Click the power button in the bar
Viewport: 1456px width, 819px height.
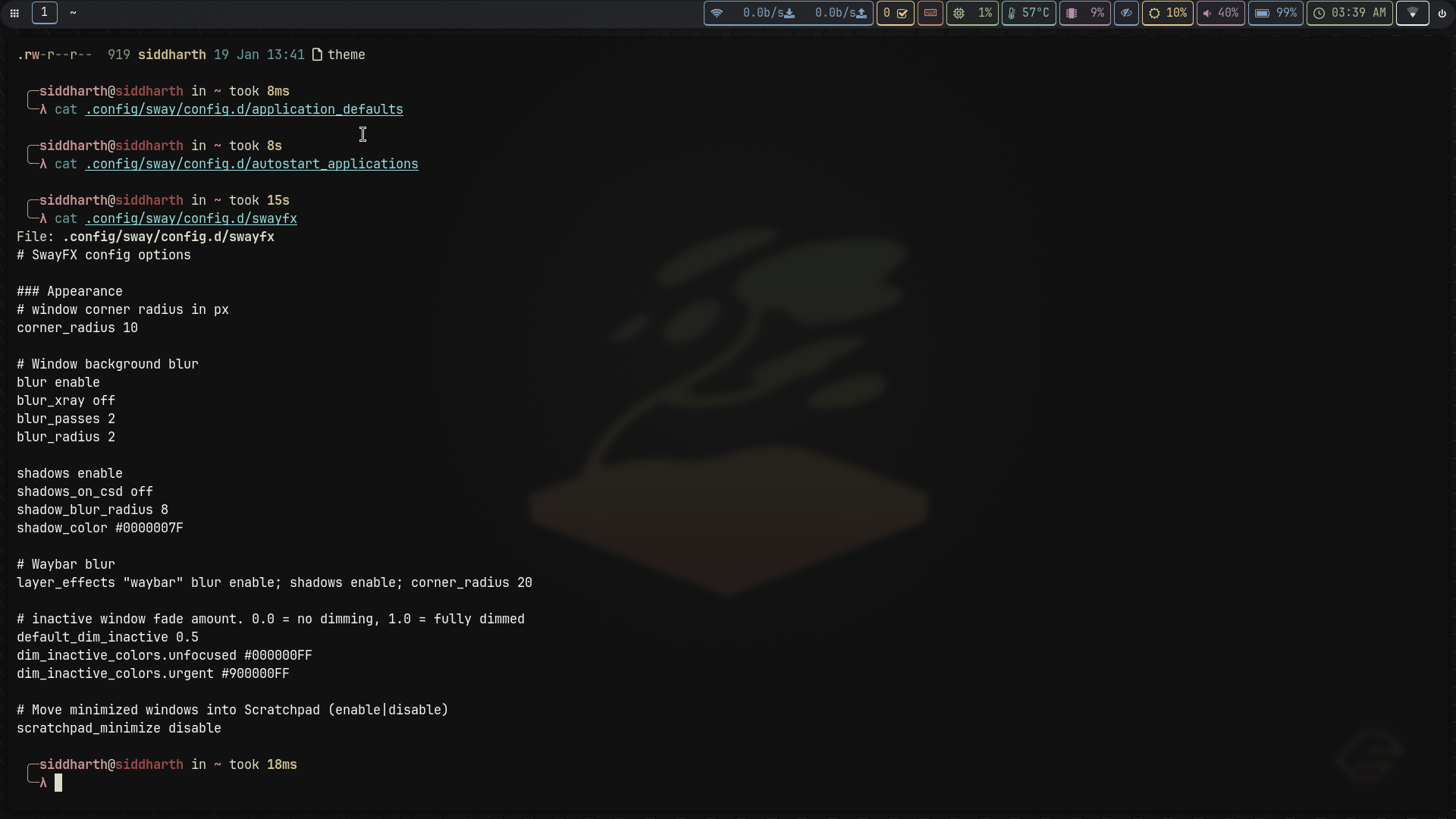pyautogui.click(x=1443, y=13)
